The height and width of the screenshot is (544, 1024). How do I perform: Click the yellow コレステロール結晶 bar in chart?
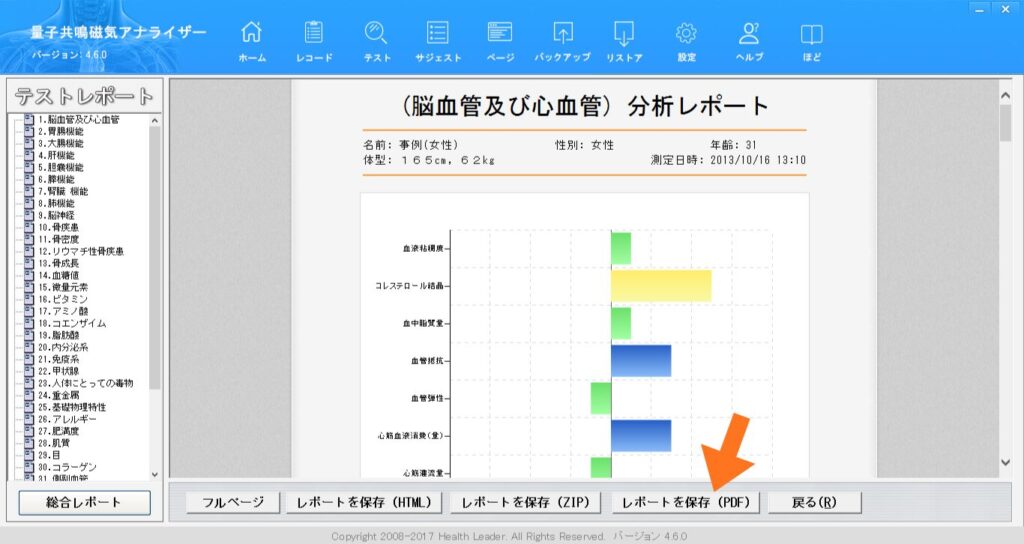tap(660, 286)
